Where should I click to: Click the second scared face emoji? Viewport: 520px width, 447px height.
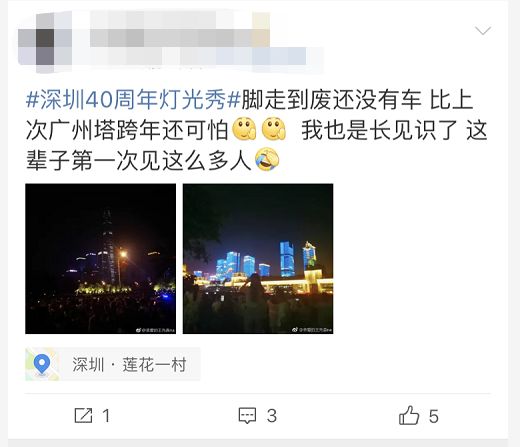(x=274, y=129)
